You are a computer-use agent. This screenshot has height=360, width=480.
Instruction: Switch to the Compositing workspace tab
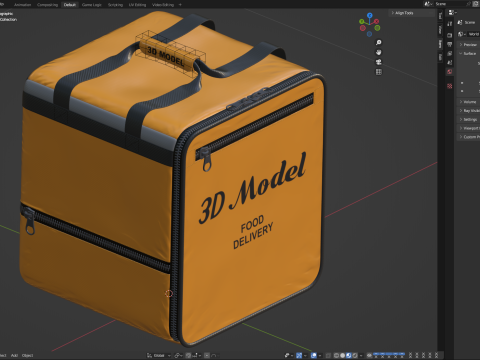[47, 5]
